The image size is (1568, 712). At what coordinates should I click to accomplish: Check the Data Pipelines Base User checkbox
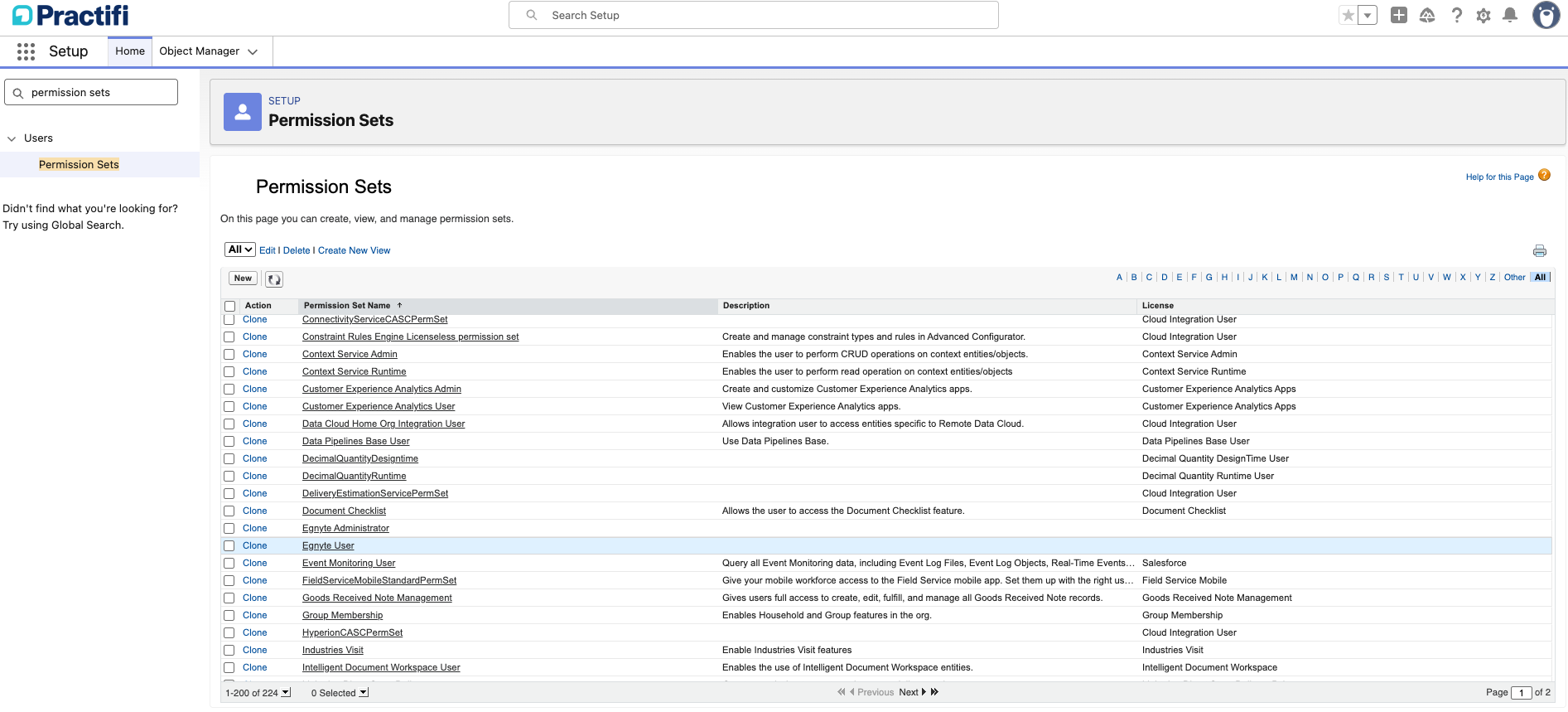coord(229,442)
